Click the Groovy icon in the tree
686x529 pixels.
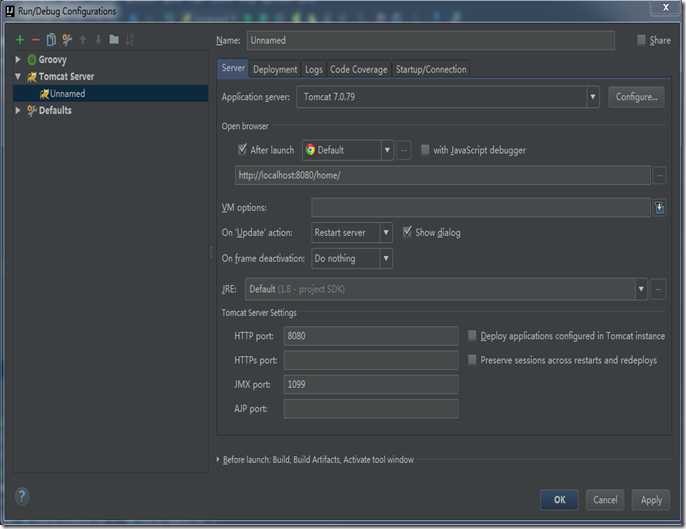(x=32, y=60)
